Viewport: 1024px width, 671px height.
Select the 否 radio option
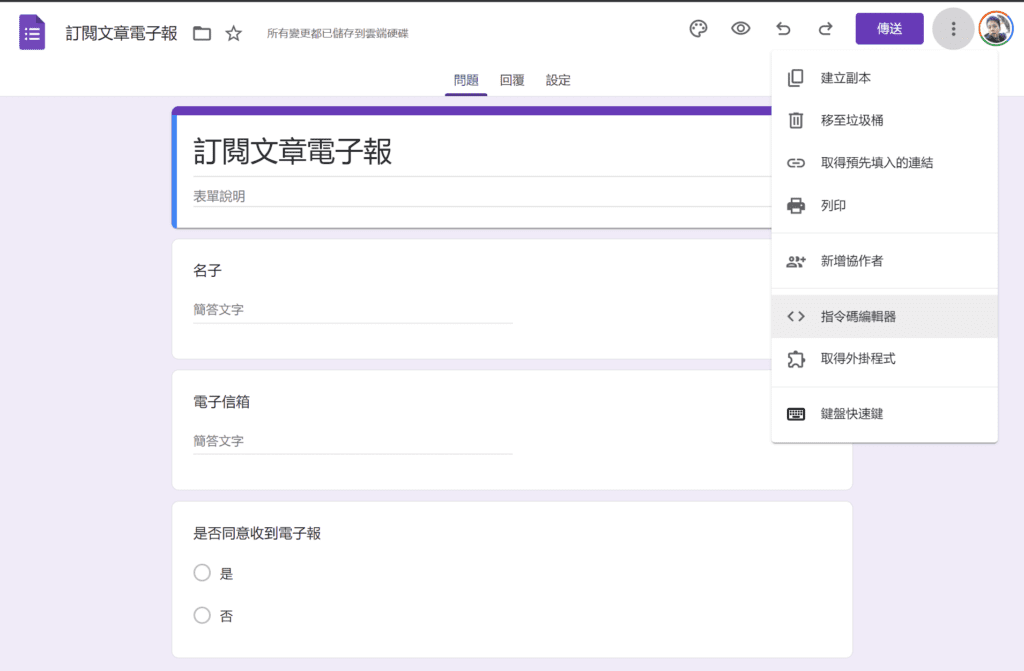(202, 615)
